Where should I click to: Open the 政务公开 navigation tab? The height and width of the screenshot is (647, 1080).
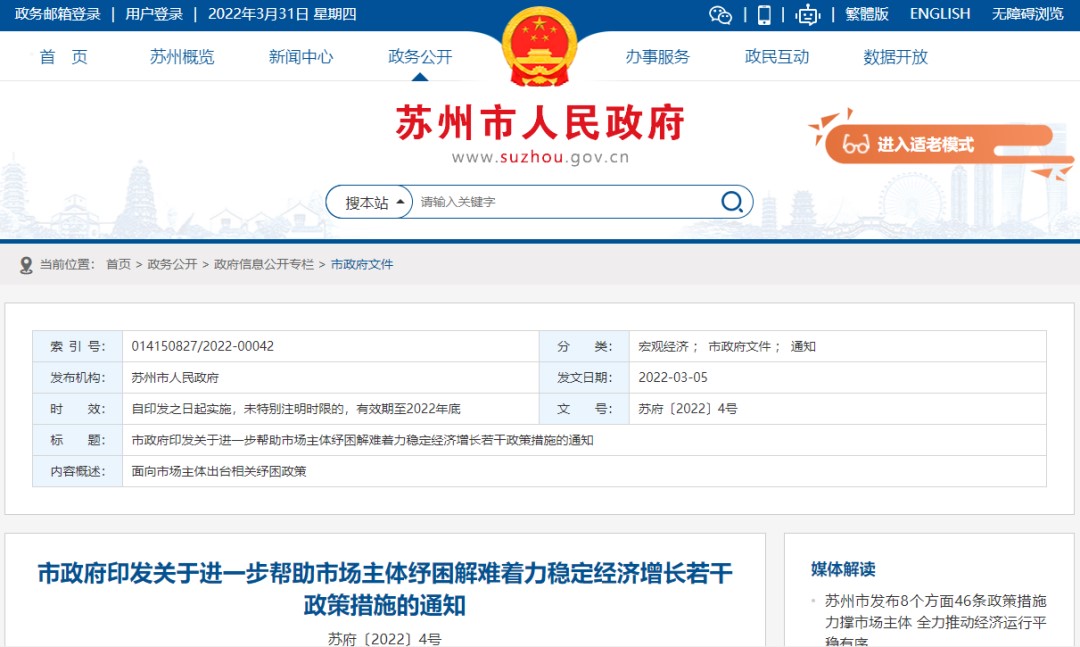click(x=420, y=57)
